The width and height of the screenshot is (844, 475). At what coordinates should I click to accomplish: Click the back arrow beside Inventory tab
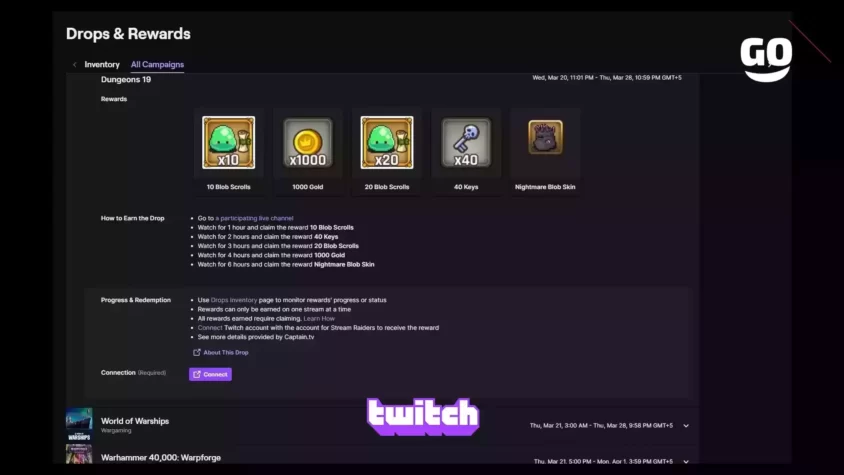[x=74, y=65]
